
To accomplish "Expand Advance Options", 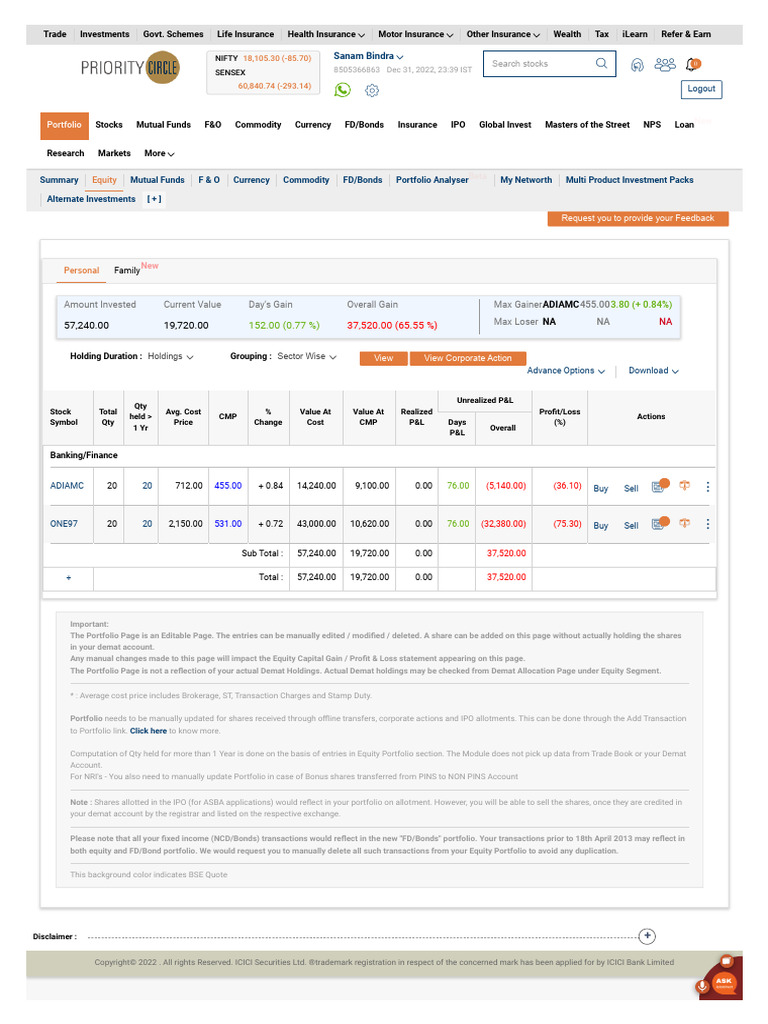I will tap(566, 371).
